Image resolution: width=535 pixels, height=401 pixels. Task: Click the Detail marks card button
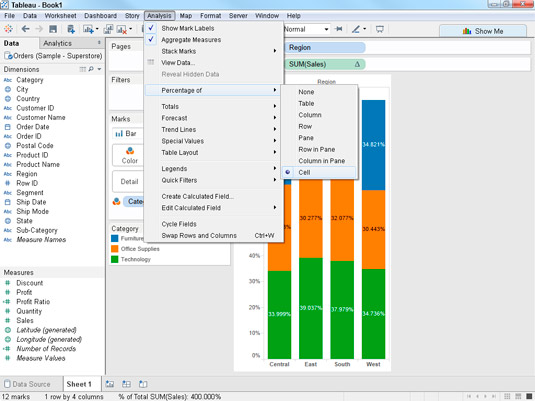coord(129,182)
